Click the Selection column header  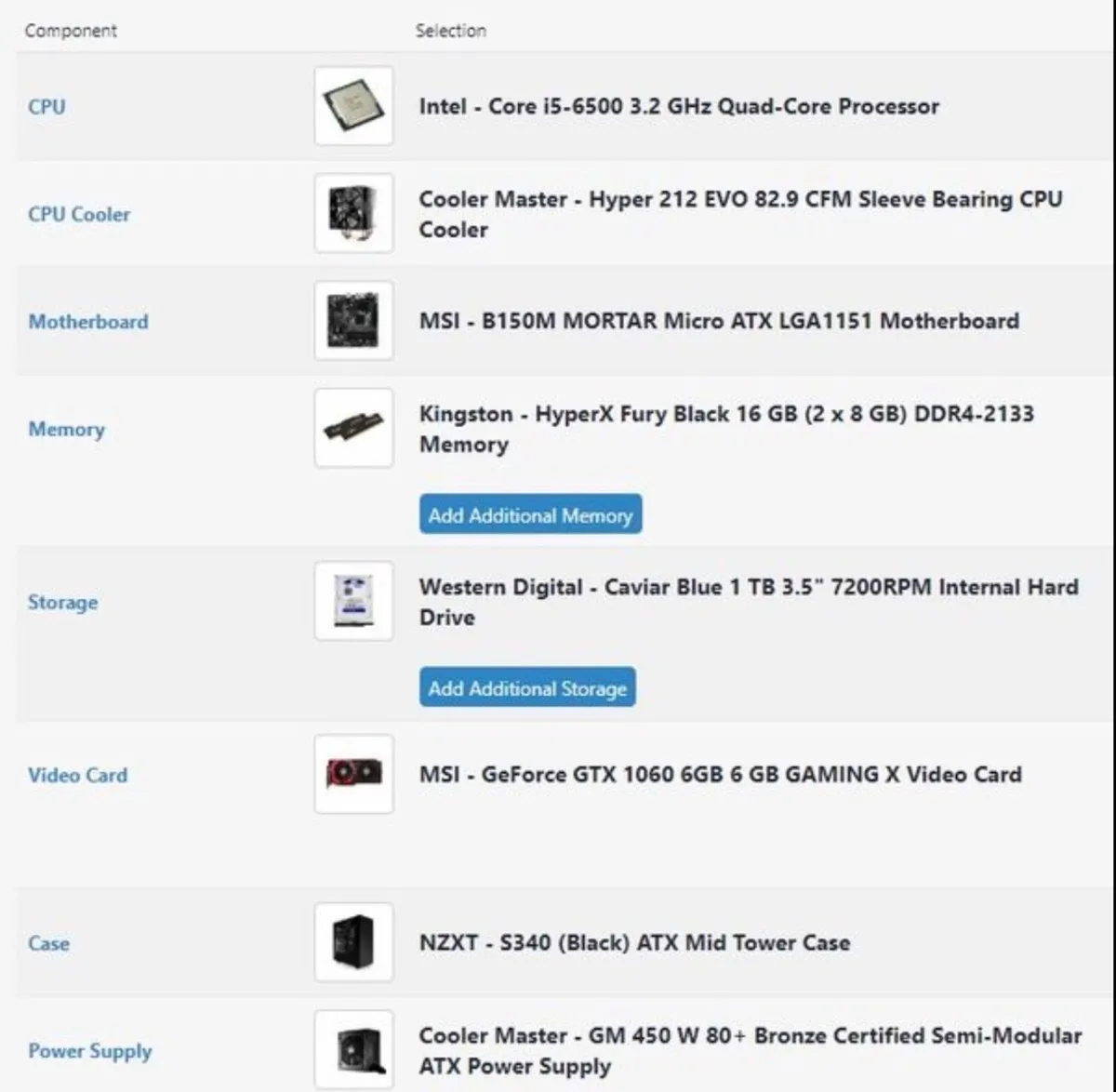451,31
